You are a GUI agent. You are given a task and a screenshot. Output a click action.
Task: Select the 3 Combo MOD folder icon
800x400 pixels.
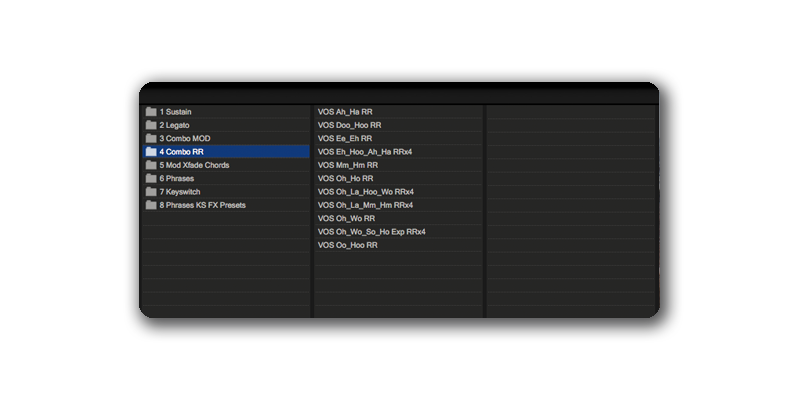pyautogui.click(x=151, y=138)
